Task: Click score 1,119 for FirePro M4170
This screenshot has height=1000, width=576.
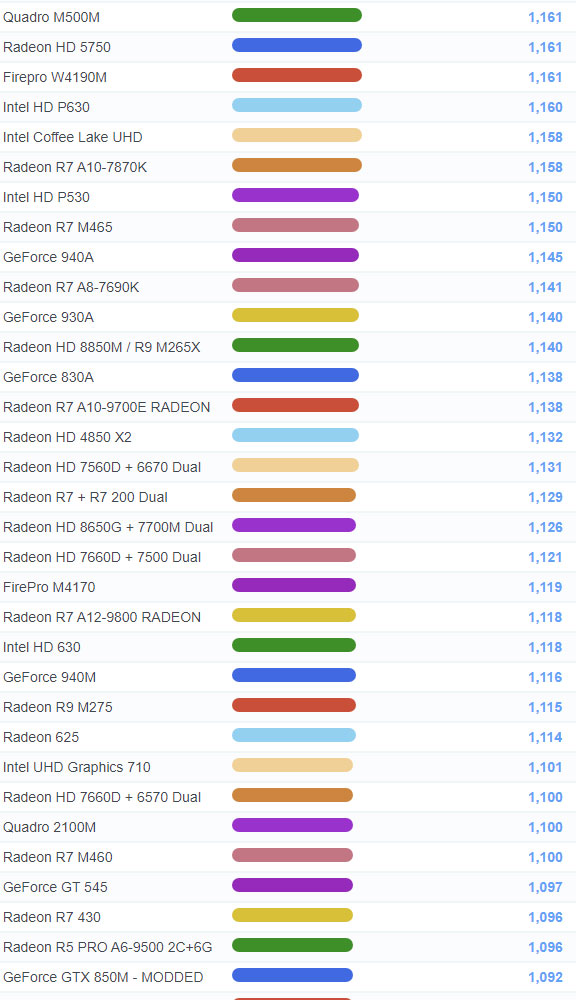Action: click(545, 587)
